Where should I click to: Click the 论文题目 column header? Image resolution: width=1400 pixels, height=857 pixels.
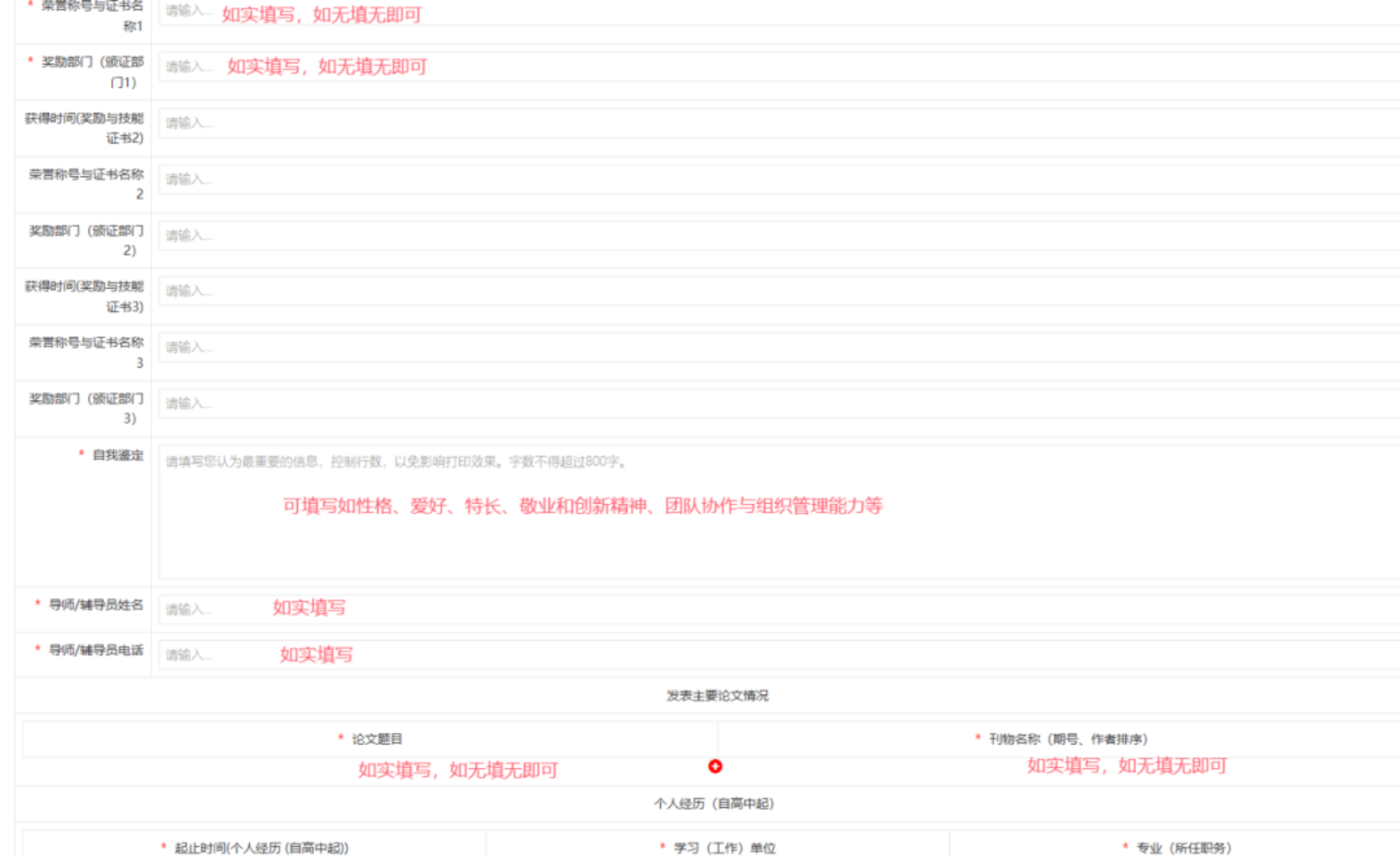376,739
